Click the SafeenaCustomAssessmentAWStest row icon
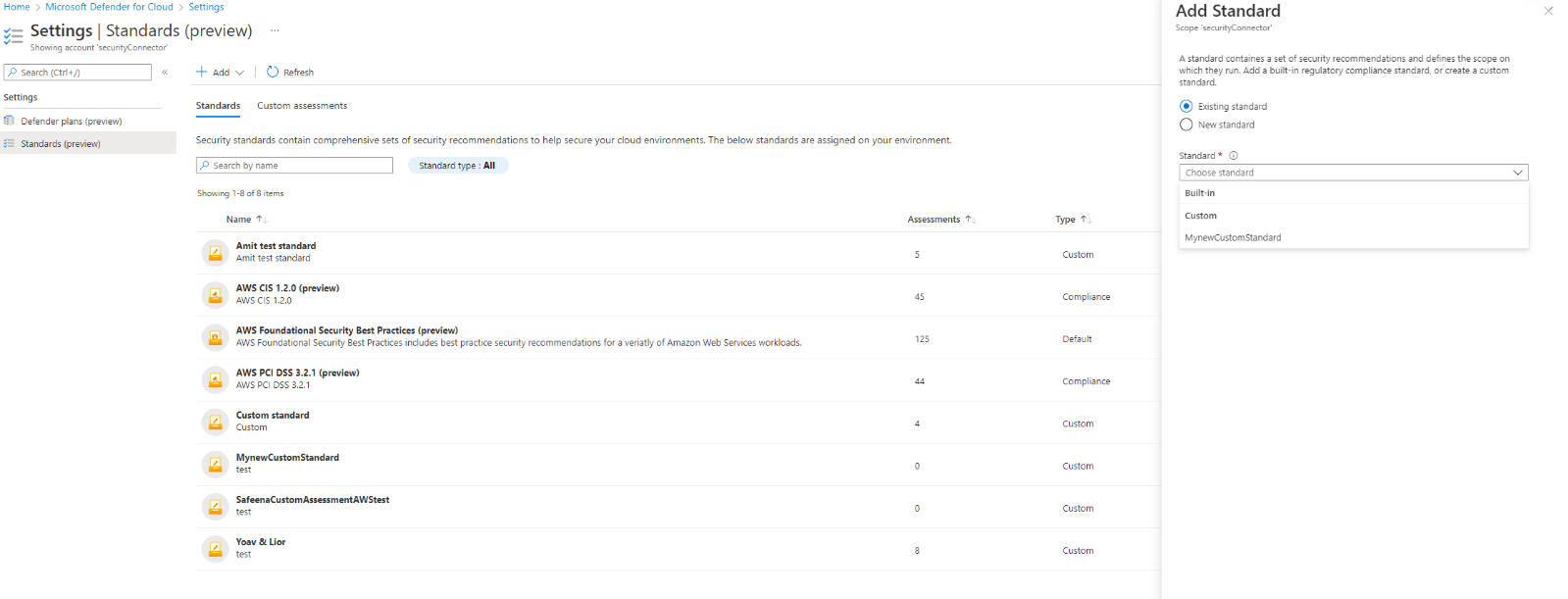Image resolution: width=1568 pixels, height=599 pixels. 215,506
